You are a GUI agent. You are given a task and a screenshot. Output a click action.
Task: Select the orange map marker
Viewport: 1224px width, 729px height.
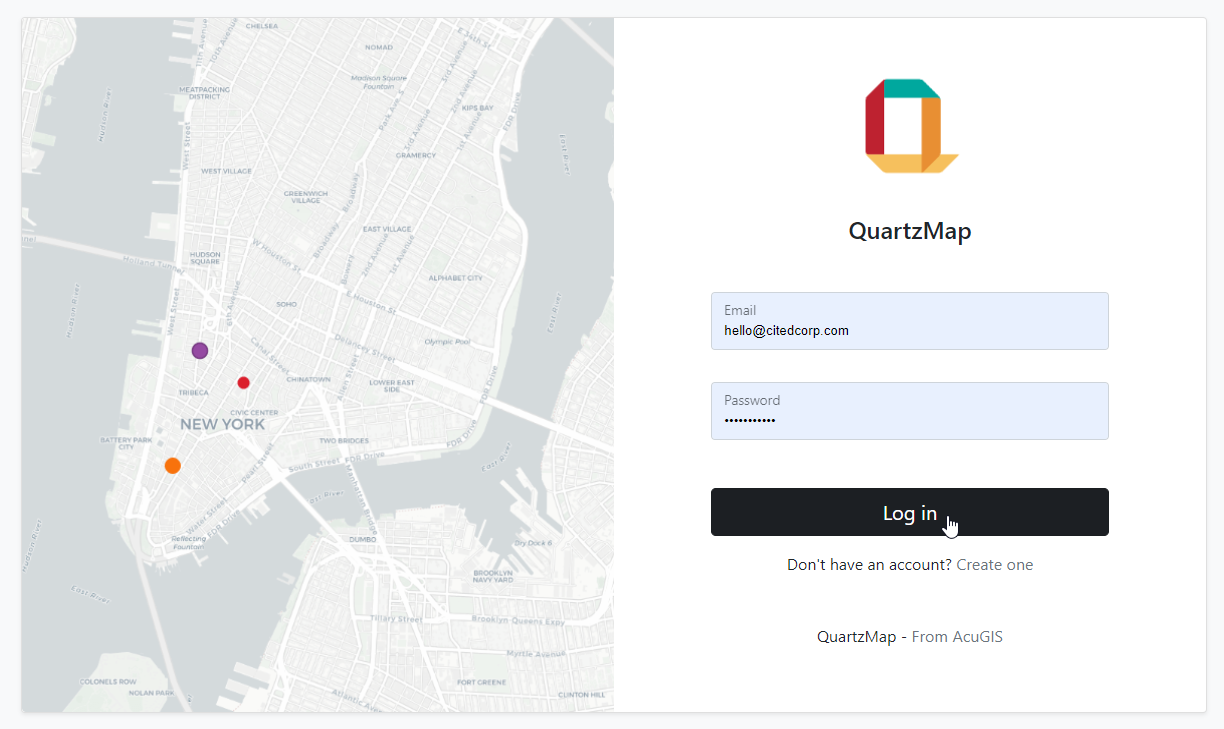click(x=172, y=465)
